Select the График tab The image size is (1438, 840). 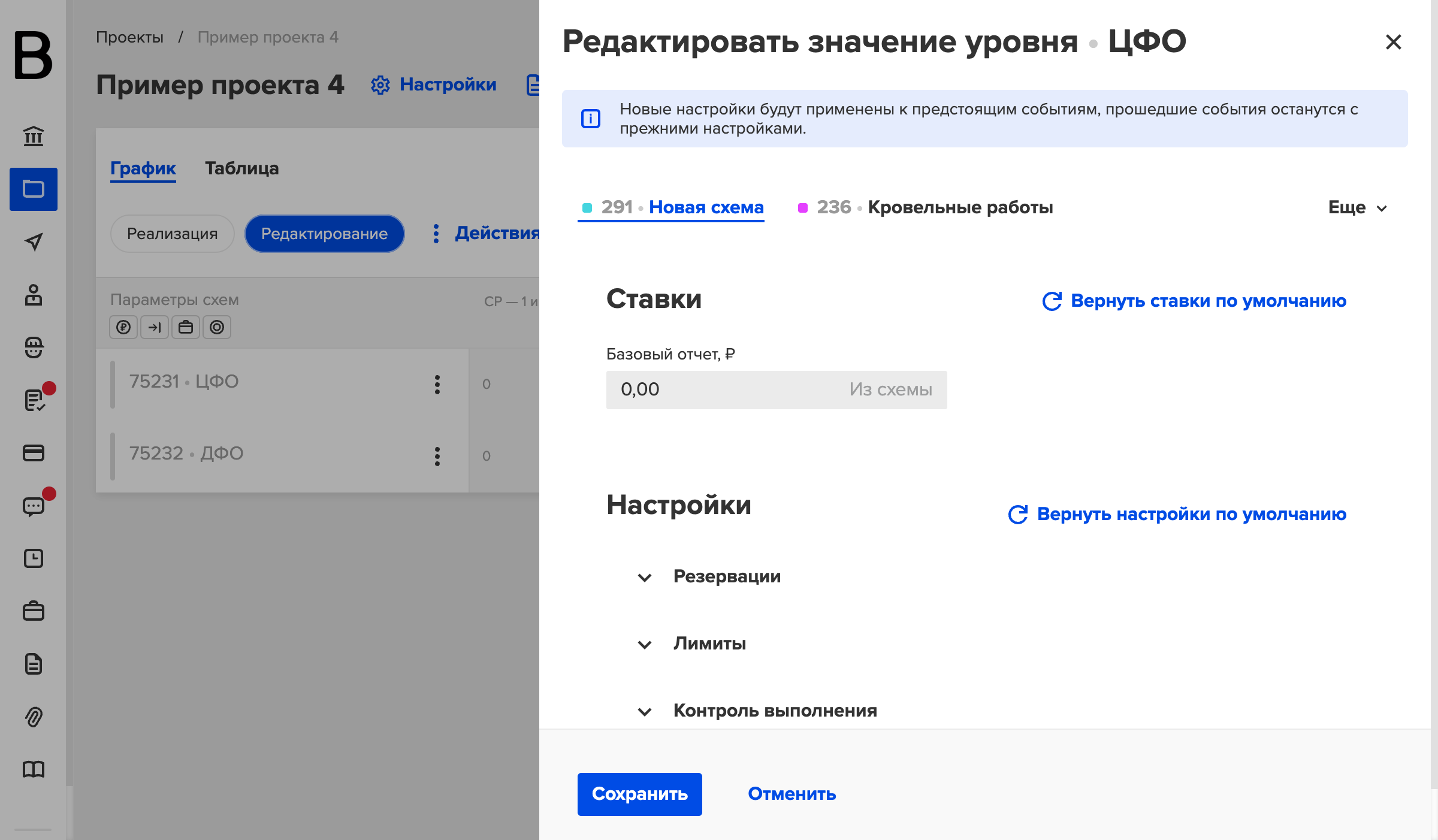pyautogui.click(x=143, y=168)
